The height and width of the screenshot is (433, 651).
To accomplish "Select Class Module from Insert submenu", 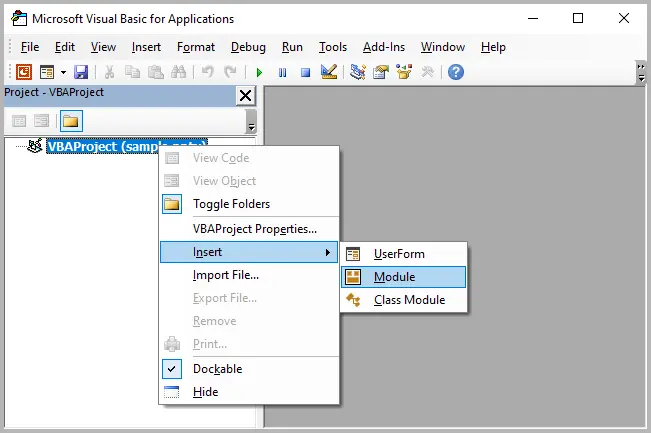I will point(404,300).
